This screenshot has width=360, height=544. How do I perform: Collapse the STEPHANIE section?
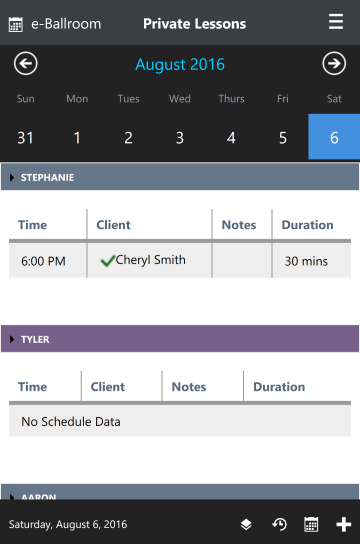(180, 177)
